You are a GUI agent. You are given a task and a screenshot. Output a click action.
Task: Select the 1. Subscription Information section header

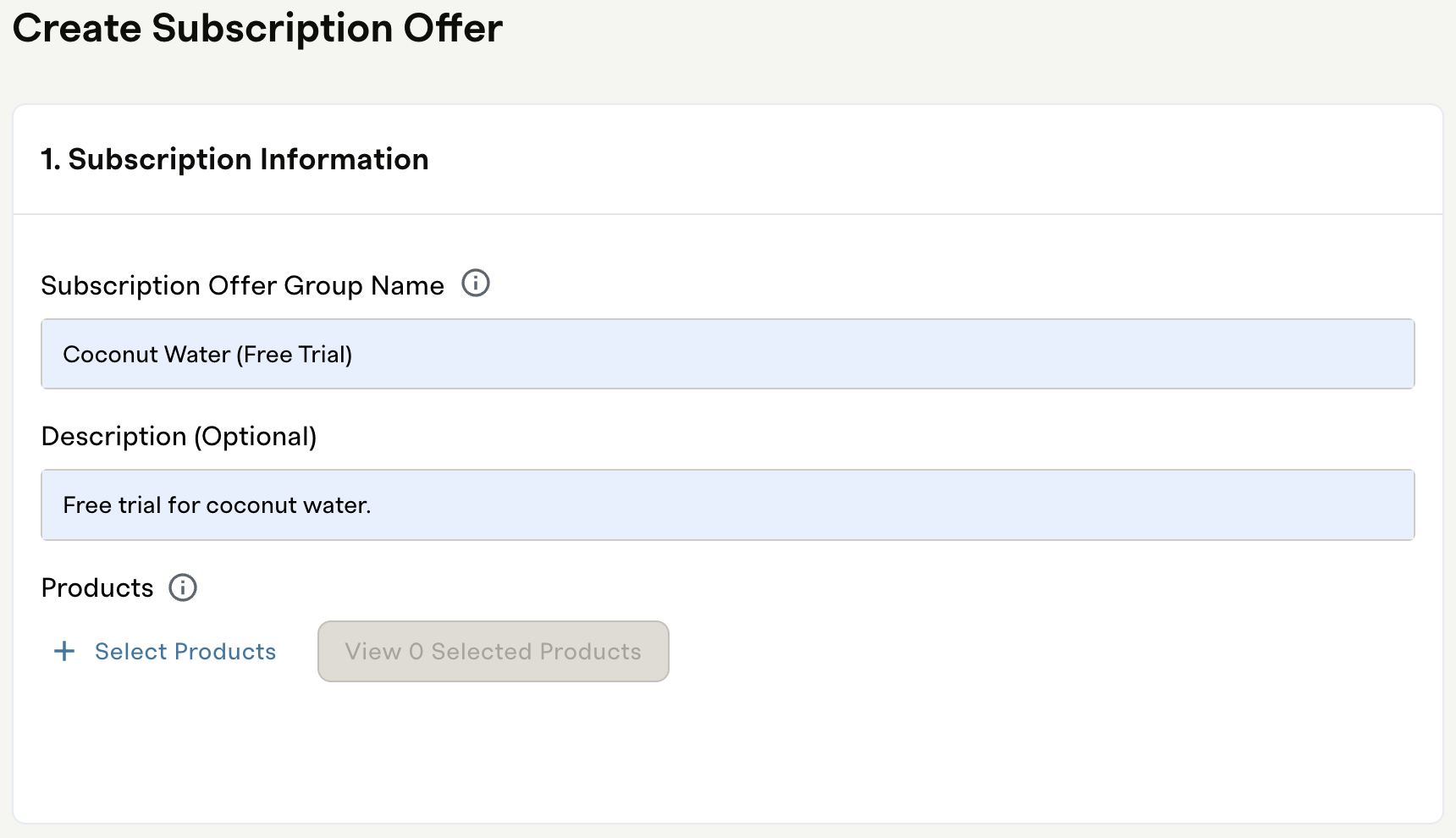coord(234,159)
